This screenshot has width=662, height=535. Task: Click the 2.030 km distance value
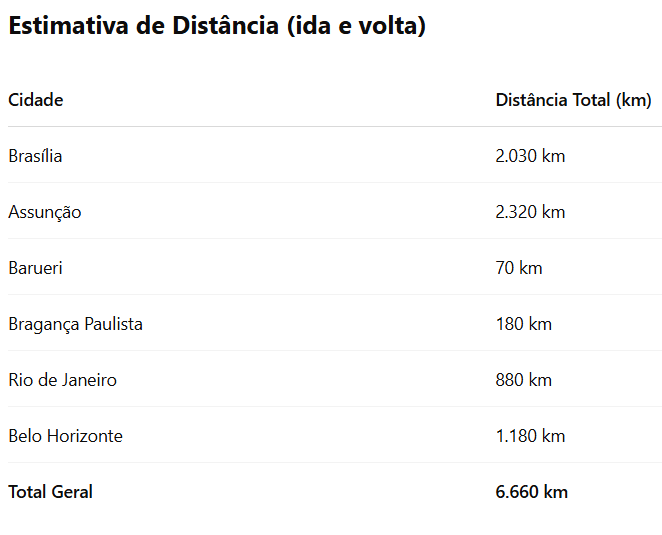pos(530,156)
